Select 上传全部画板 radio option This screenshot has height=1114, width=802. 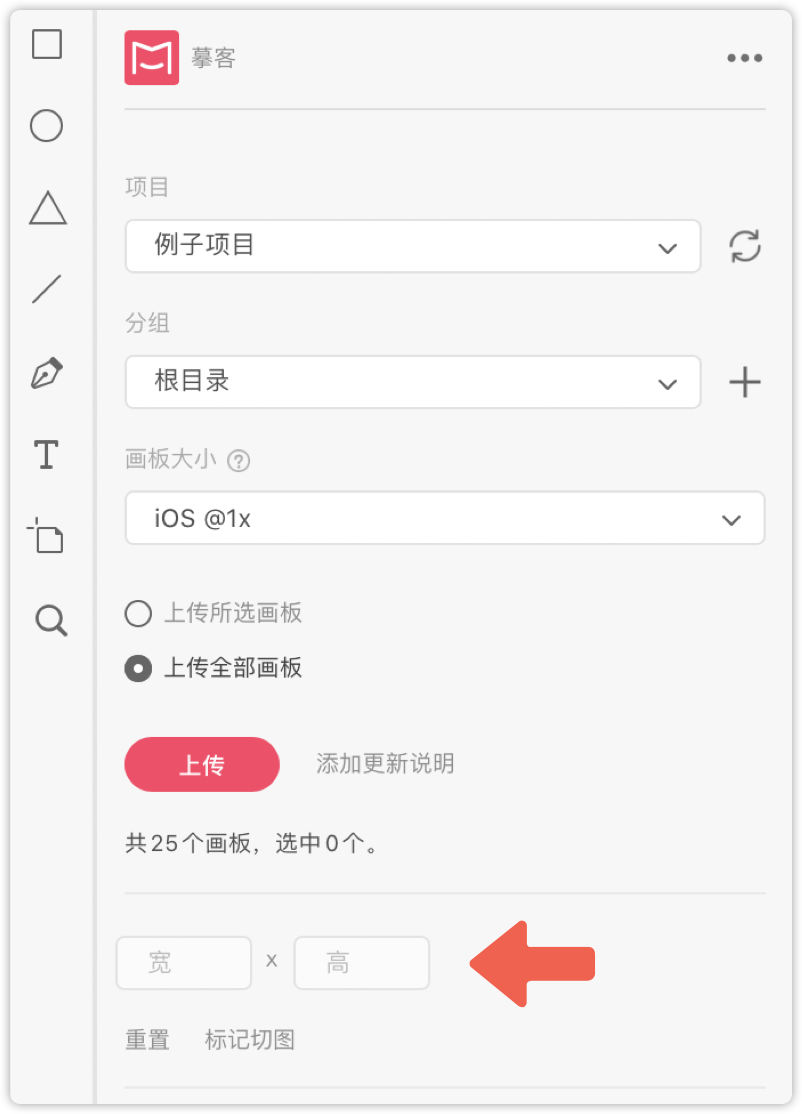coord(213,668)
